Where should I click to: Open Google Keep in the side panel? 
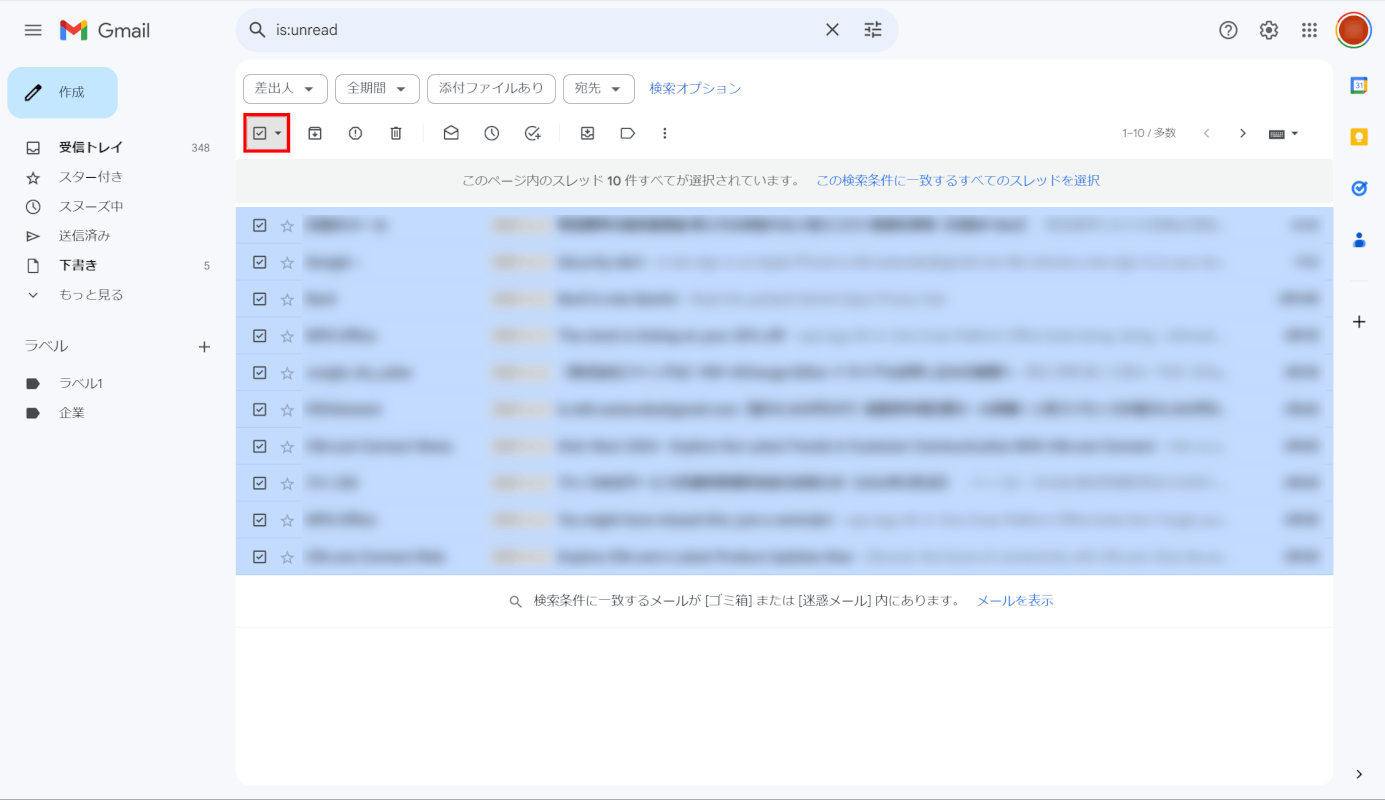click(1359, 137)
